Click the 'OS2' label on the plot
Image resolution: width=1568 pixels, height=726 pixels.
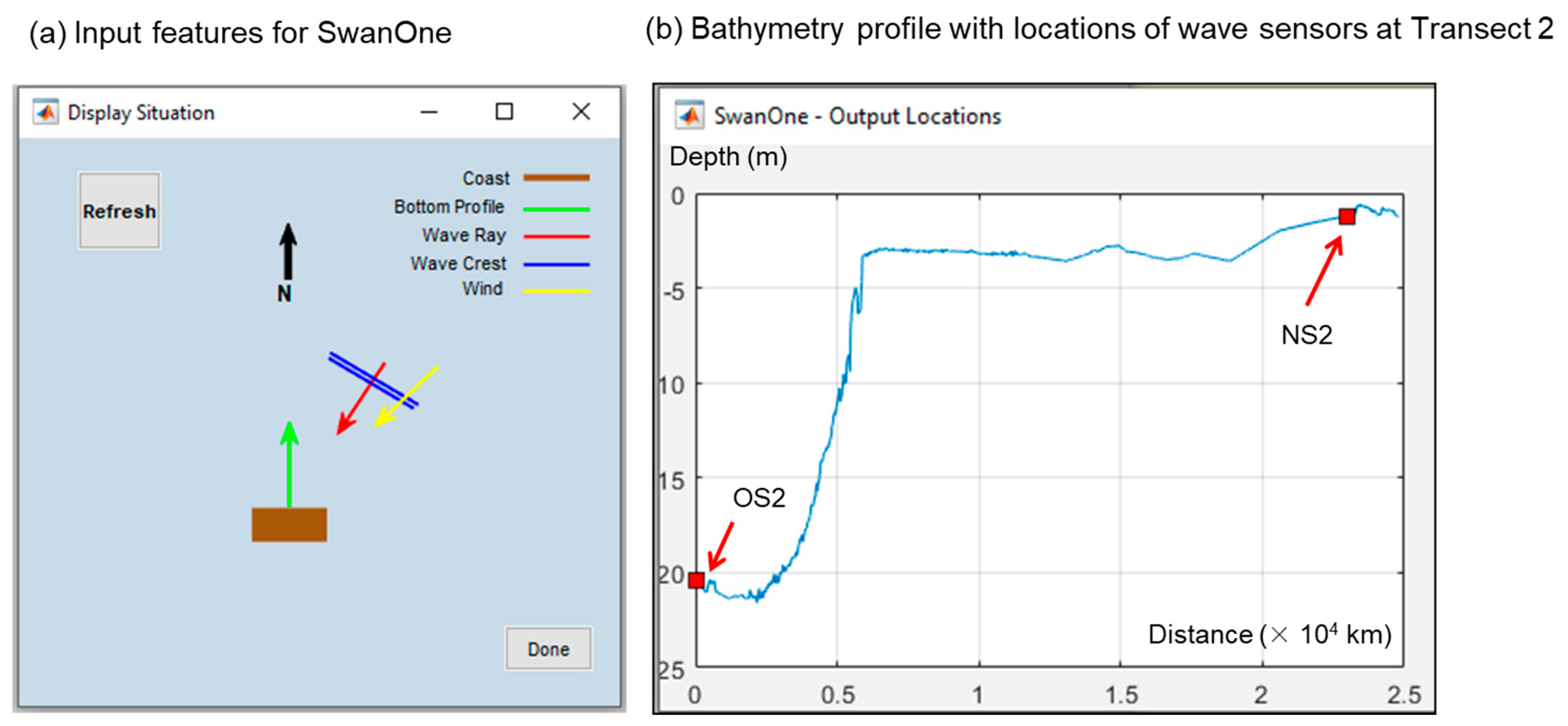click(759, 498)
